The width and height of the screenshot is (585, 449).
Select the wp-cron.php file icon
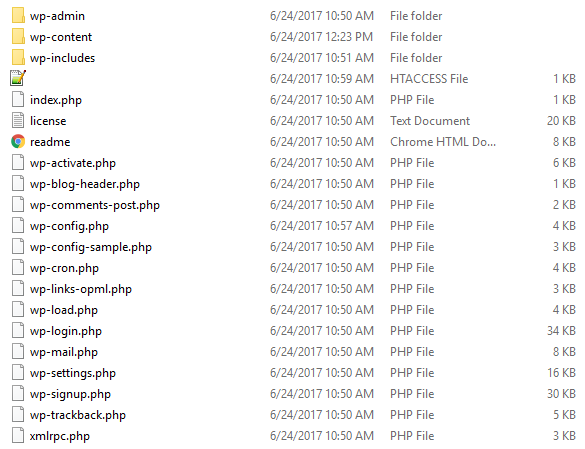tap(18, 268)
